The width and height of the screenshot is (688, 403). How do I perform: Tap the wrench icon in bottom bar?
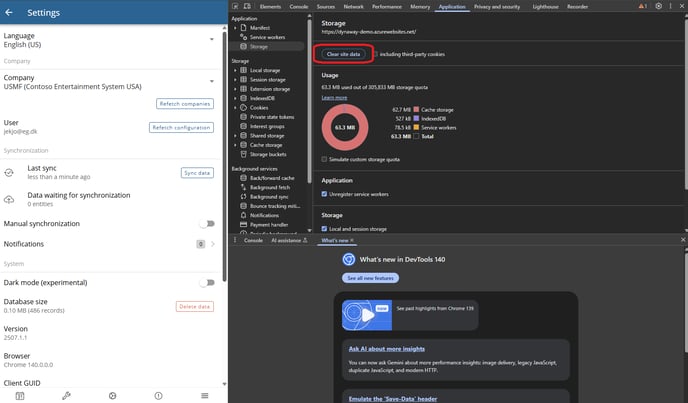[66, 395]
